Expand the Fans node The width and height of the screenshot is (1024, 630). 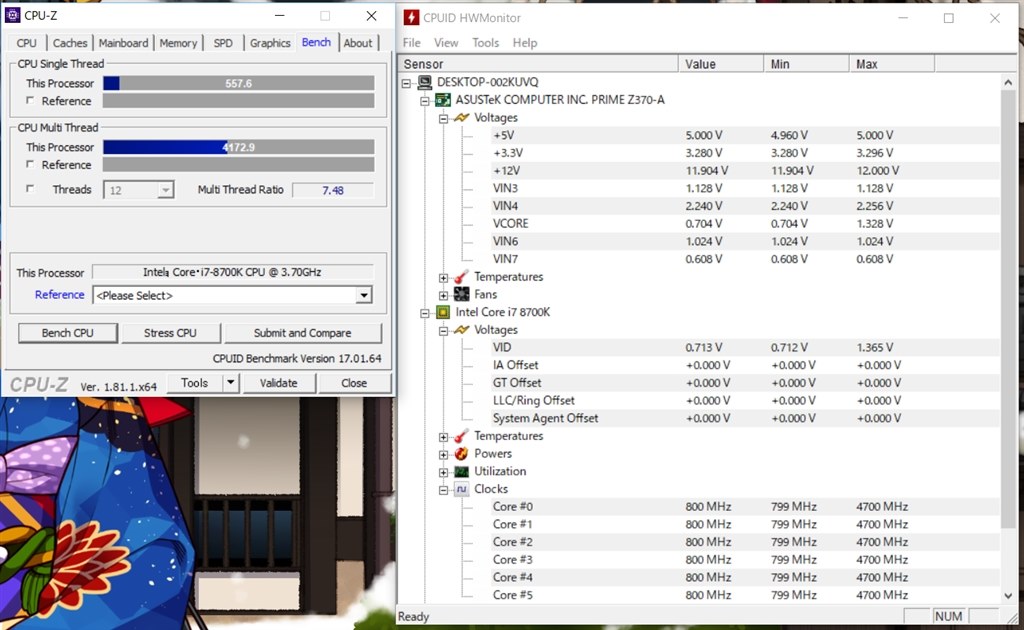[443, 295]
